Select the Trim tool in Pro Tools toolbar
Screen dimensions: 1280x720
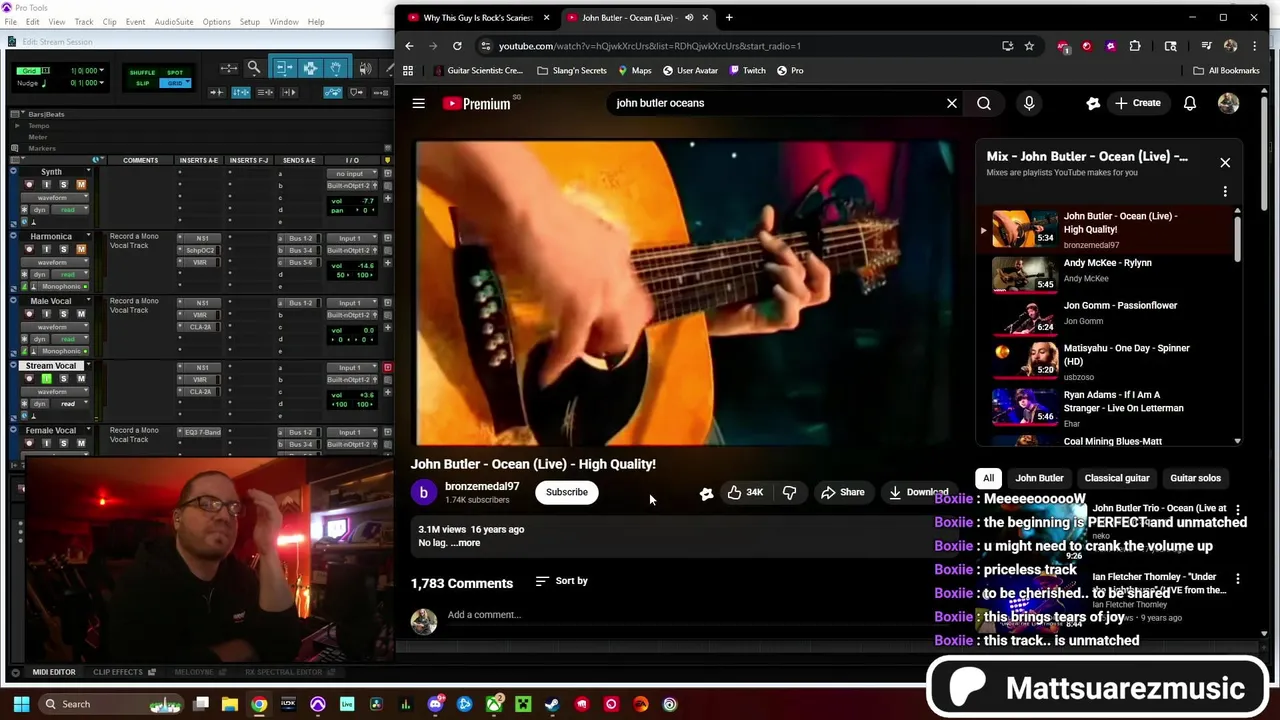click(x=283, y=68)
